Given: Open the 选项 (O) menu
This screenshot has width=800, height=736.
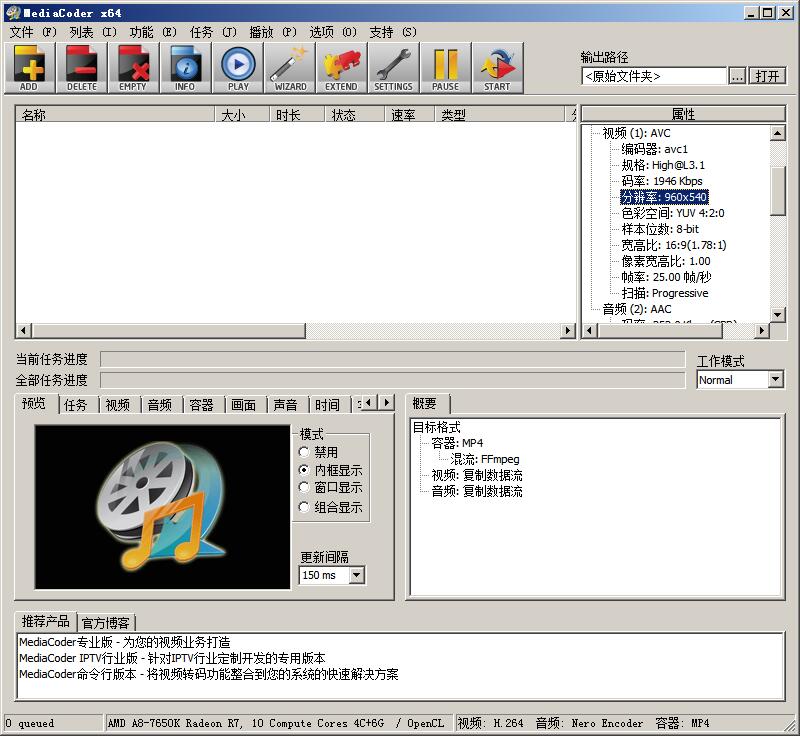Looking at the screenshot, I should 333,33.
